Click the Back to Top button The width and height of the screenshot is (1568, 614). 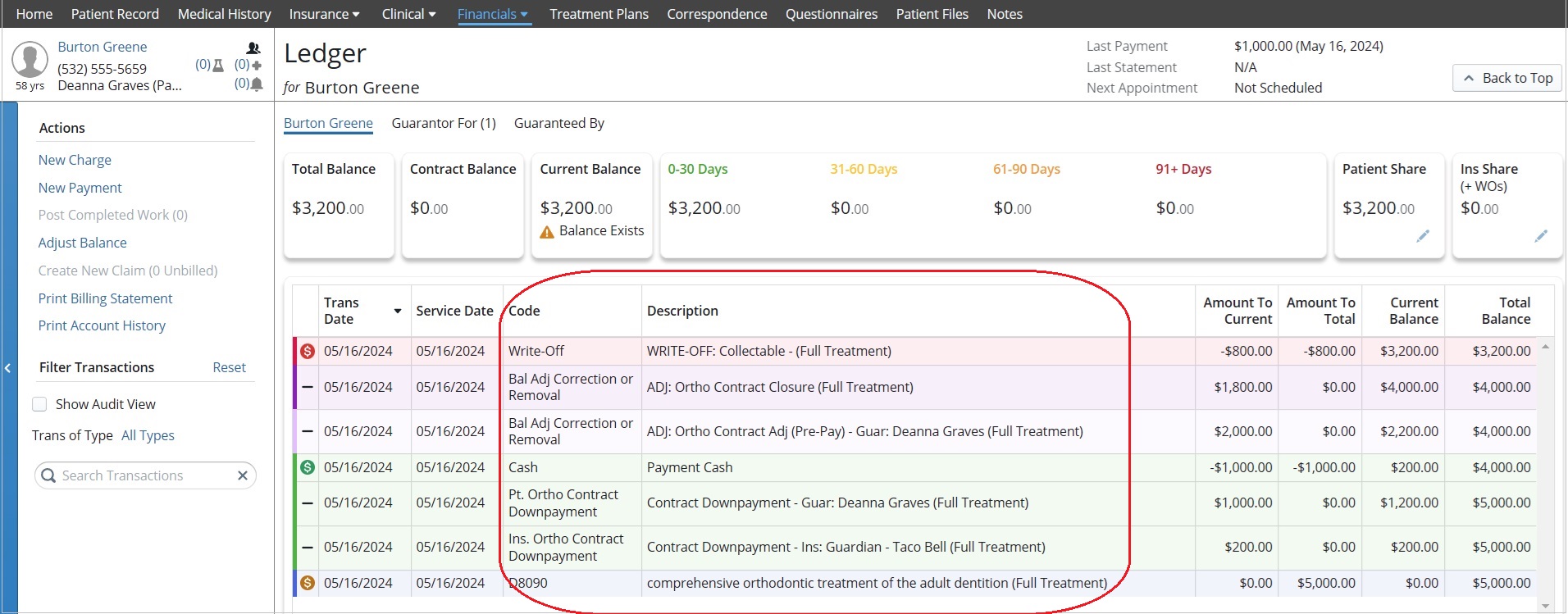point(1507,78)
